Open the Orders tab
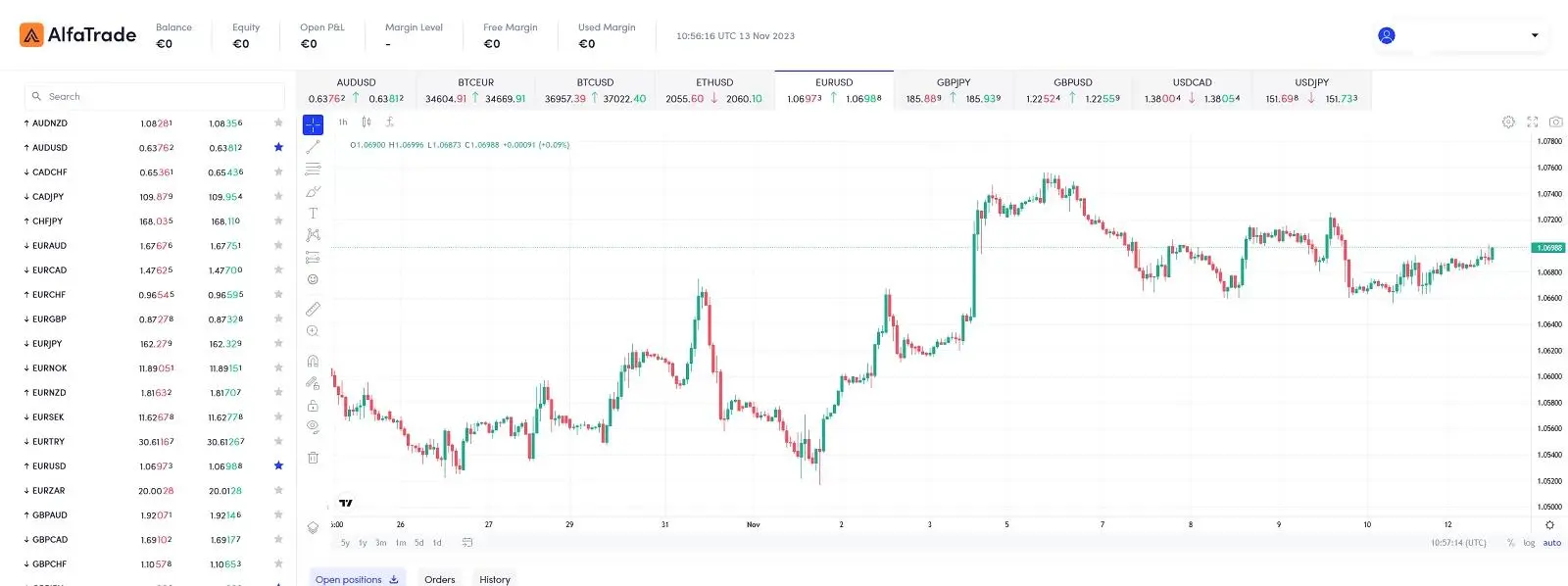Viewport: 1568px width, 586px height. 440,579
